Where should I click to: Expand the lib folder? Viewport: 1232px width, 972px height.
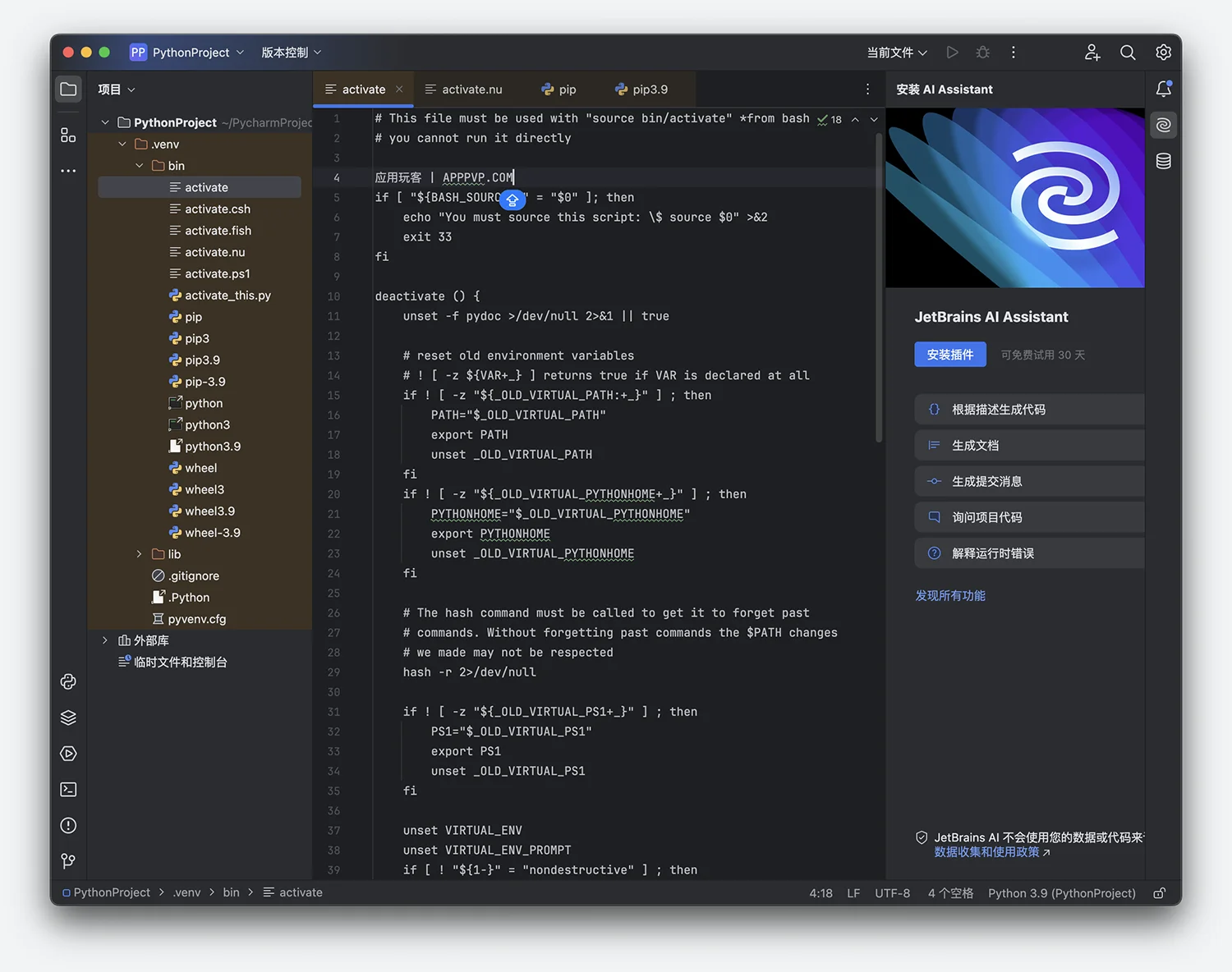point(140,554)
